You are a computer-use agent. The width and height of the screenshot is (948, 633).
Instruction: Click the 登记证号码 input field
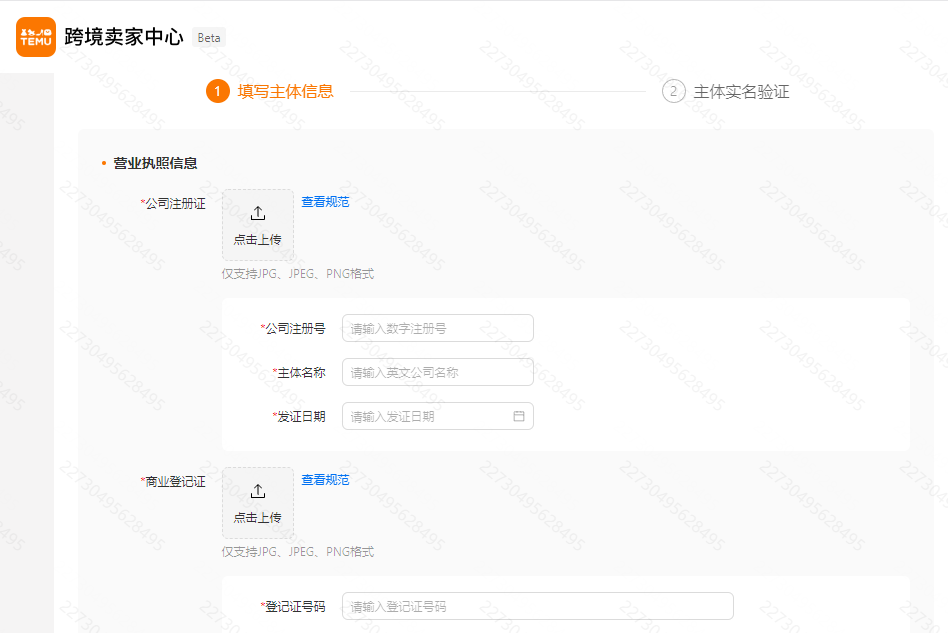(x=536, y=606)
